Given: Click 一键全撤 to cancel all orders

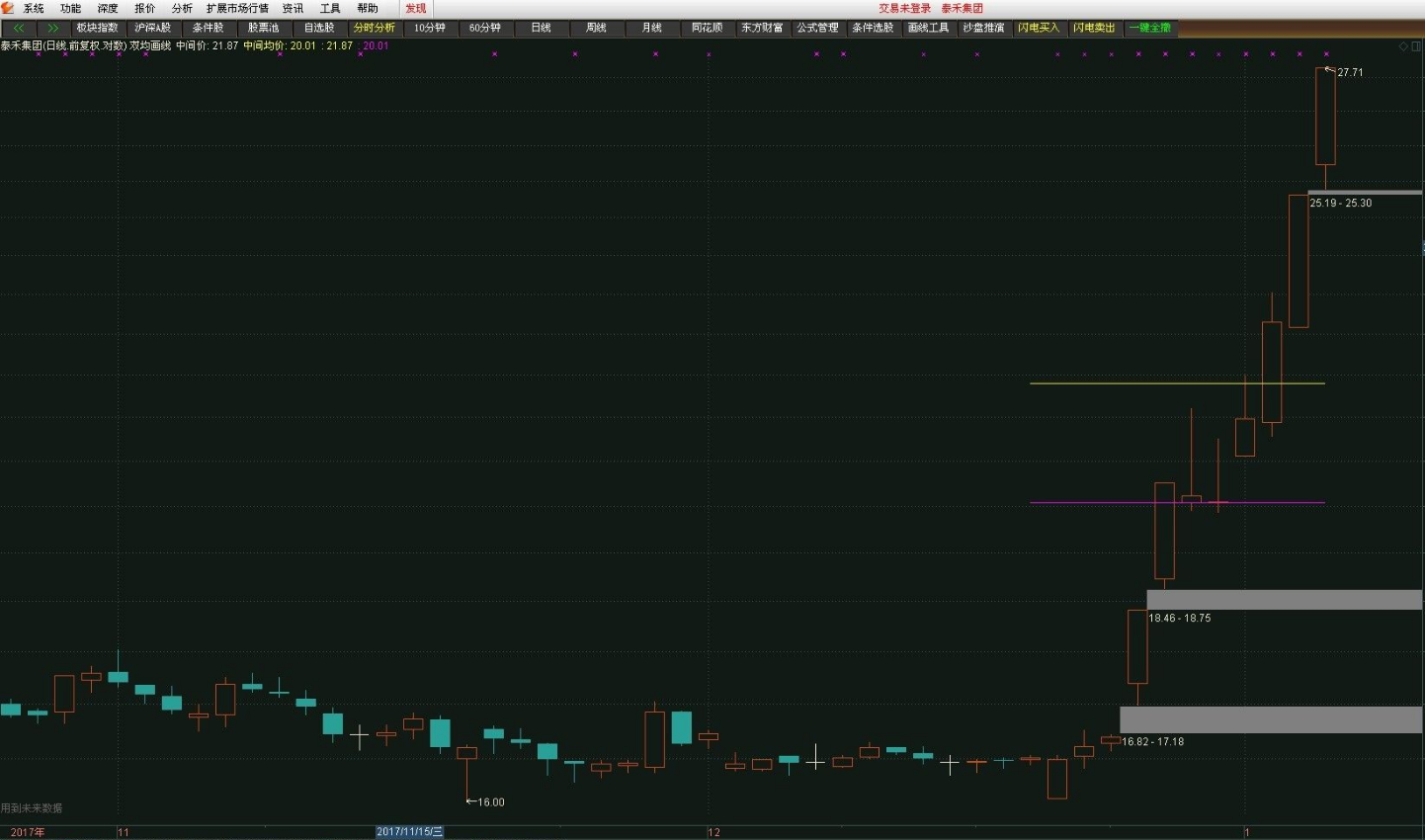Looking at the screenshot, I should pyautogui.click(x=1149, y=28).
